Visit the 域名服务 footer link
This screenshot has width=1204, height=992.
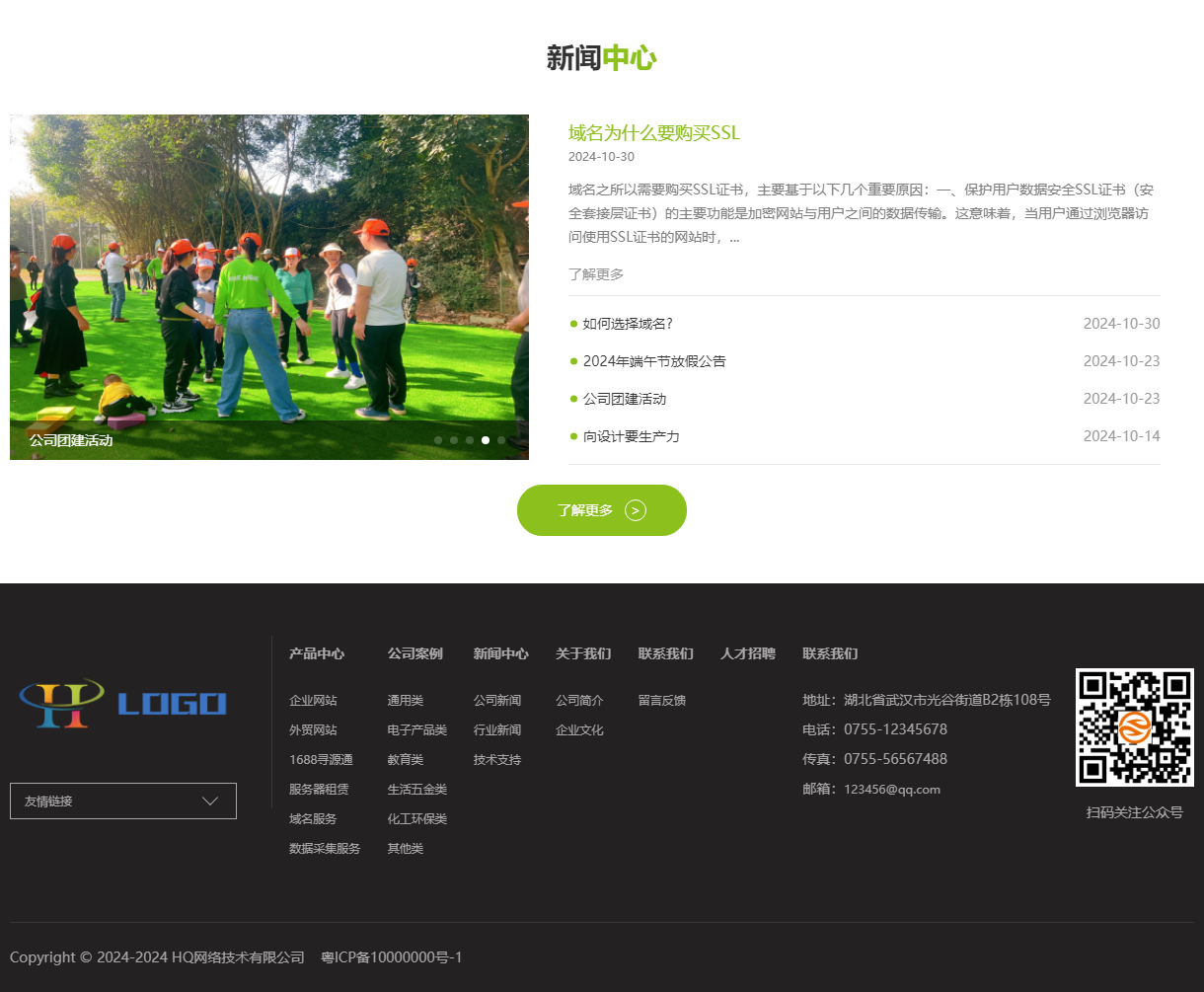pyautogui.click(x=313, y=819)
